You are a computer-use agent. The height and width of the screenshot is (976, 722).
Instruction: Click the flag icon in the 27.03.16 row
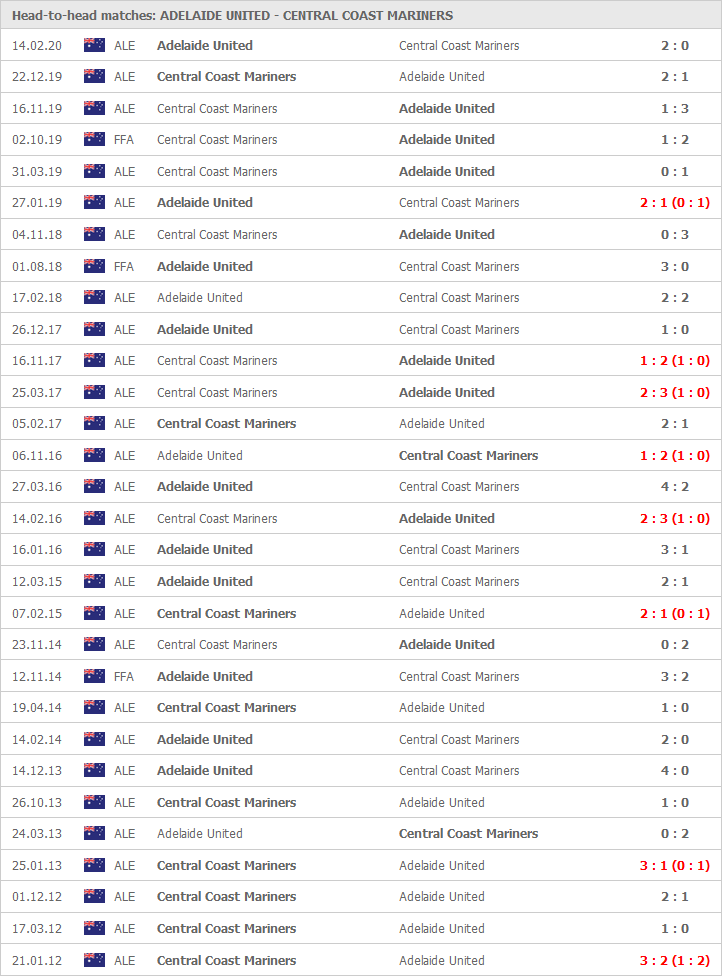pyautogui.click(x=94, y=486)
